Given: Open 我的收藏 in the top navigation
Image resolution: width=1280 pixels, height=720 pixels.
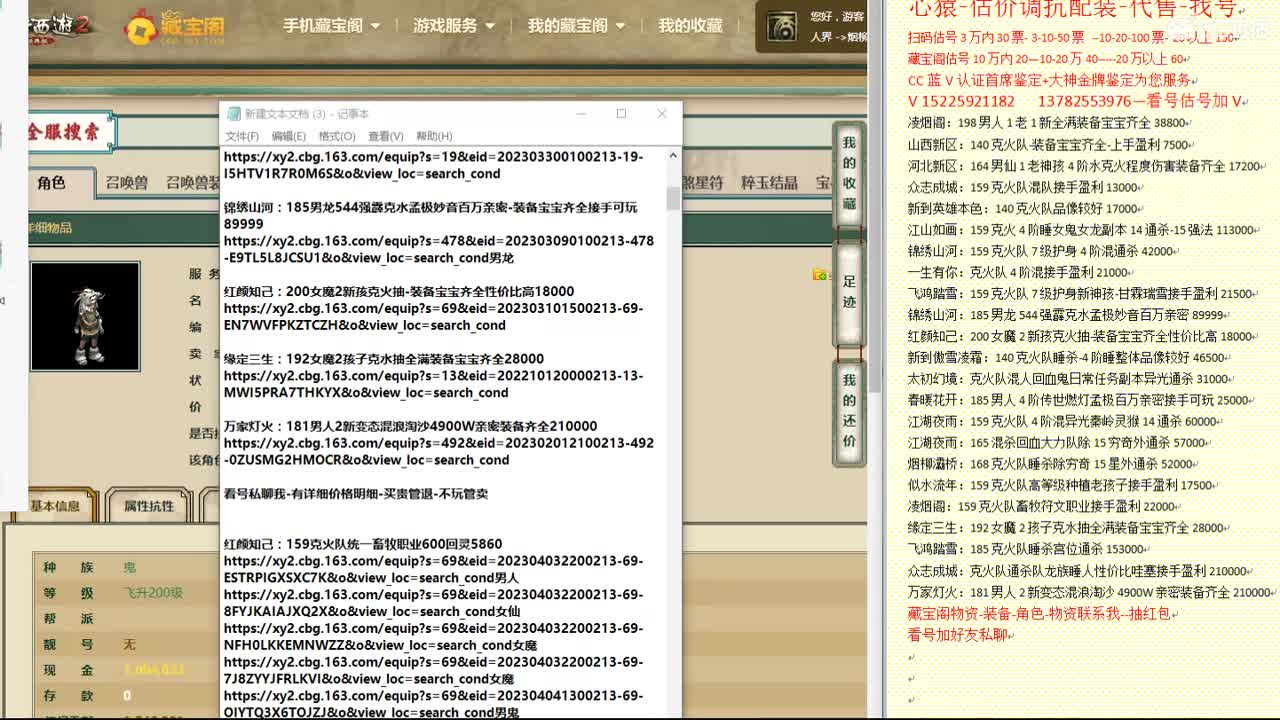Looking at the screenshot, I should click(x=690, y=26).
